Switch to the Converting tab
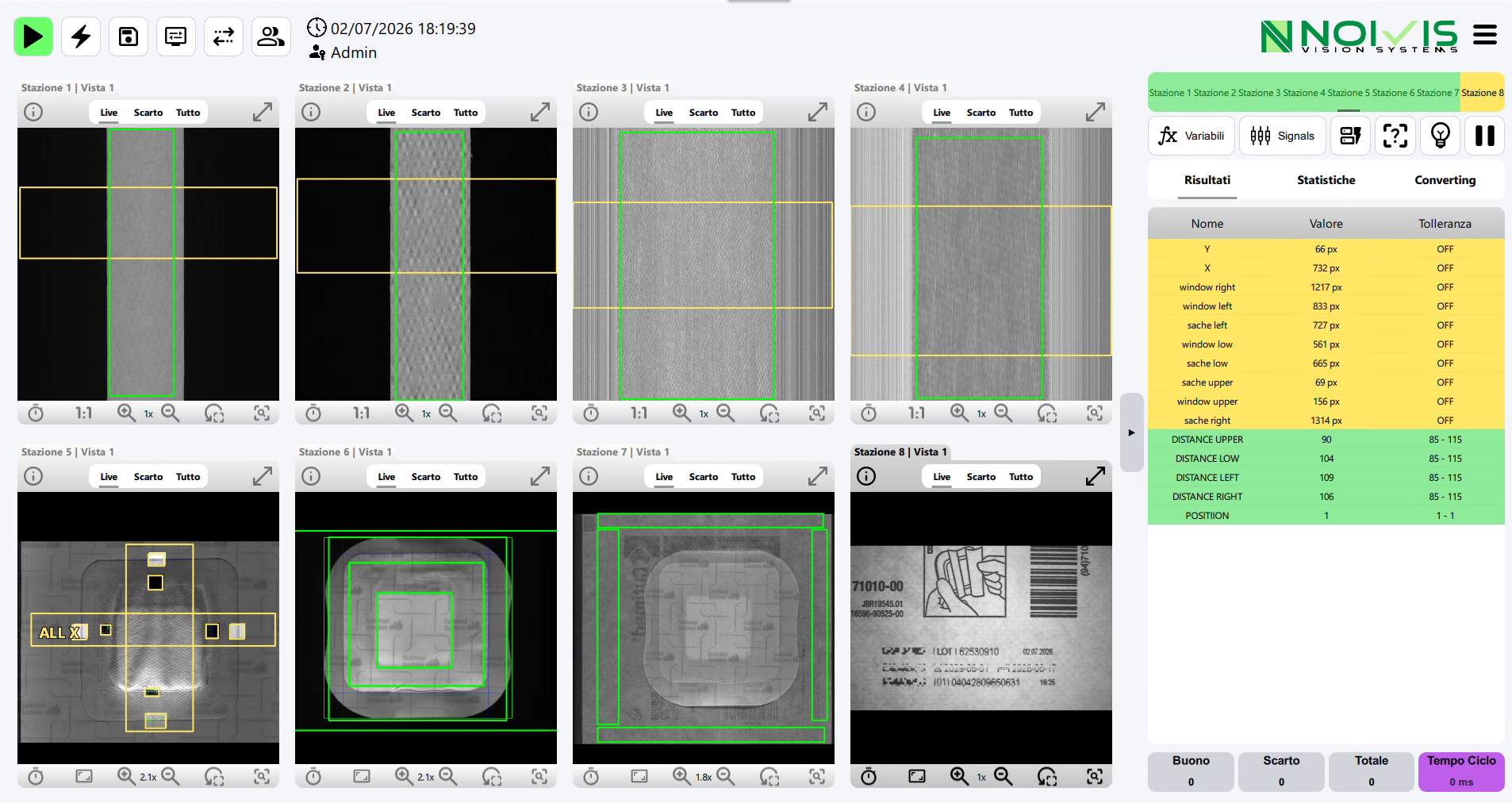The height and width of the screenshot is (803, 1512). tap(1445, 180)
